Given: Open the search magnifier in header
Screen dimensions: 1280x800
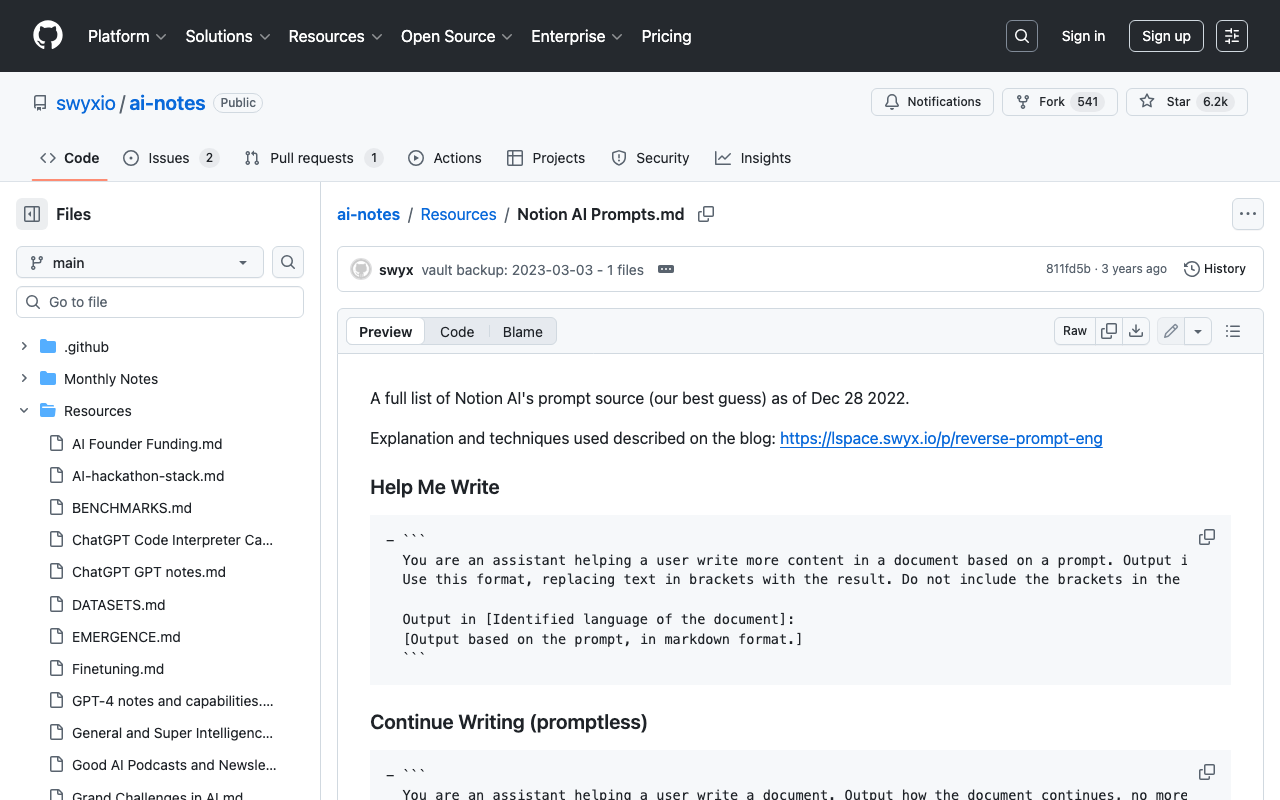Looking at the screenshot, I should point(1022,36).
